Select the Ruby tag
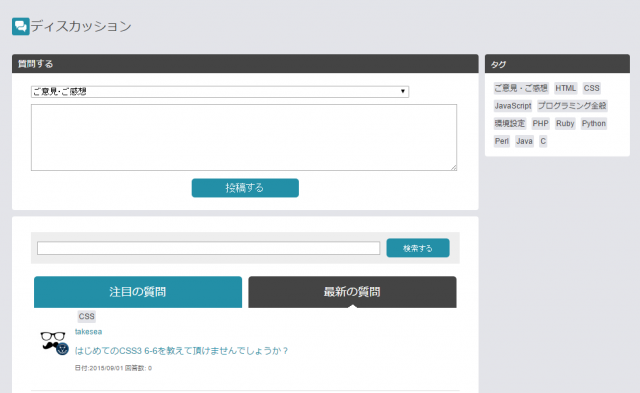640x393 pixels. (x=565, y=123)
